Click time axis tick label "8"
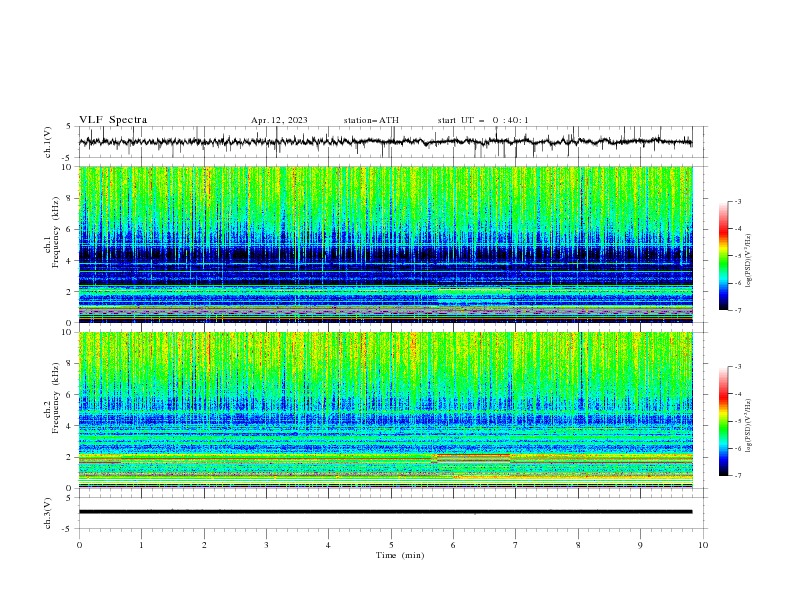Image resolution: width=792 pixels, height=612 pixels. pyautogui.click(x=578, y=545)
